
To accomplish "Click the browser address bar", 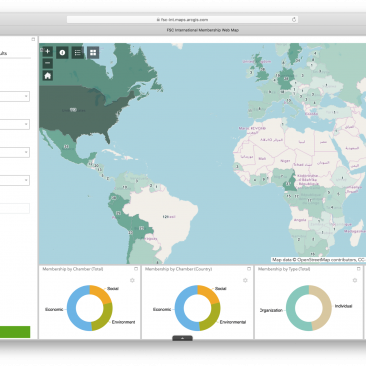I will point(182,20).
